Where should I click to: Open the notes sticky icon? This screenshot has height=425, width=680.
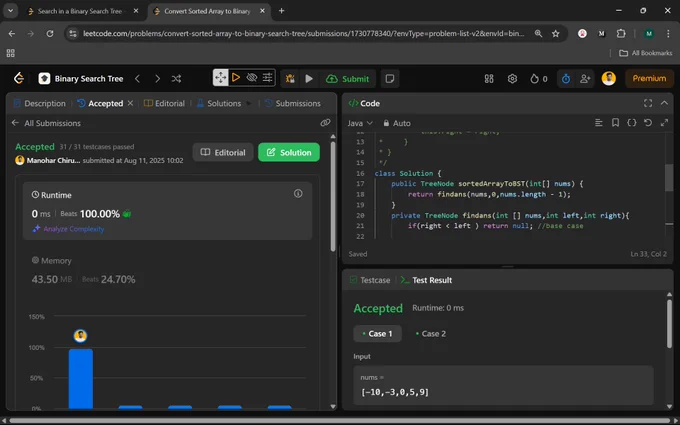390,78
